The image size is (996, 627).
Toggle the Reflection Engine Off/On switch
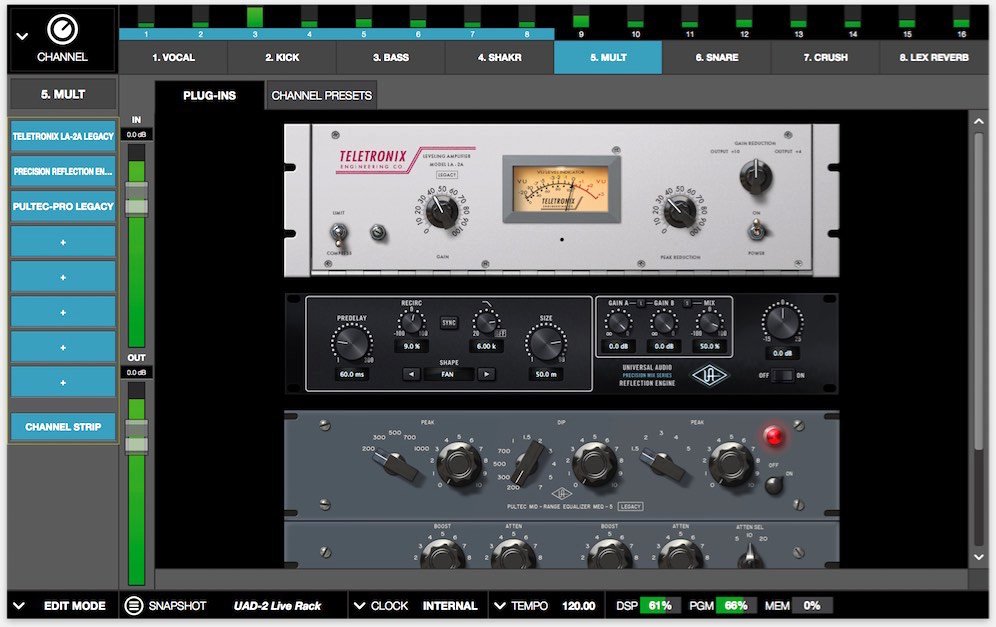[x=781, y=375]
